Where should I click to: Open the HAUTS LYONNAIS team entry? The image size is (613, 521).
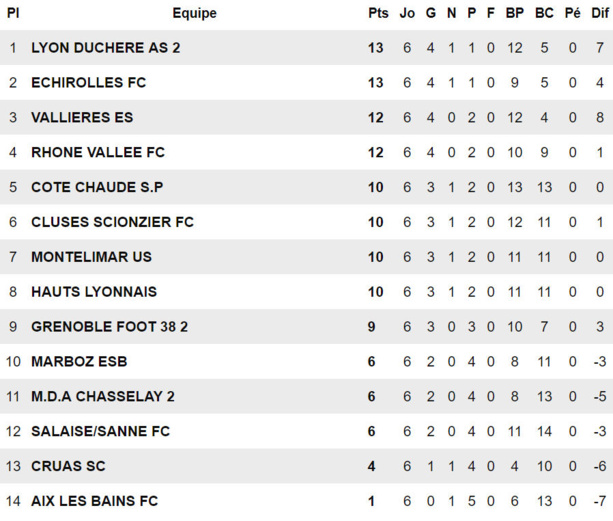[x=94, y=292]
